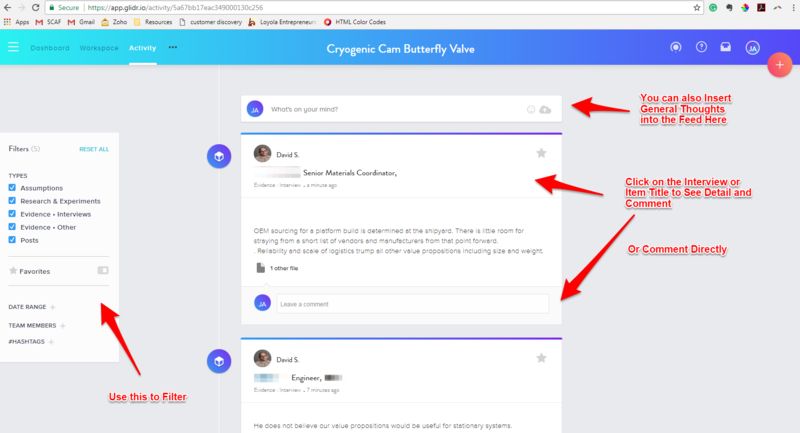The height and width of the screenshot is (433, 800).
Task: Star David S.'s Senior Materials Coordinator post
Action: click(x=541, y=153)
